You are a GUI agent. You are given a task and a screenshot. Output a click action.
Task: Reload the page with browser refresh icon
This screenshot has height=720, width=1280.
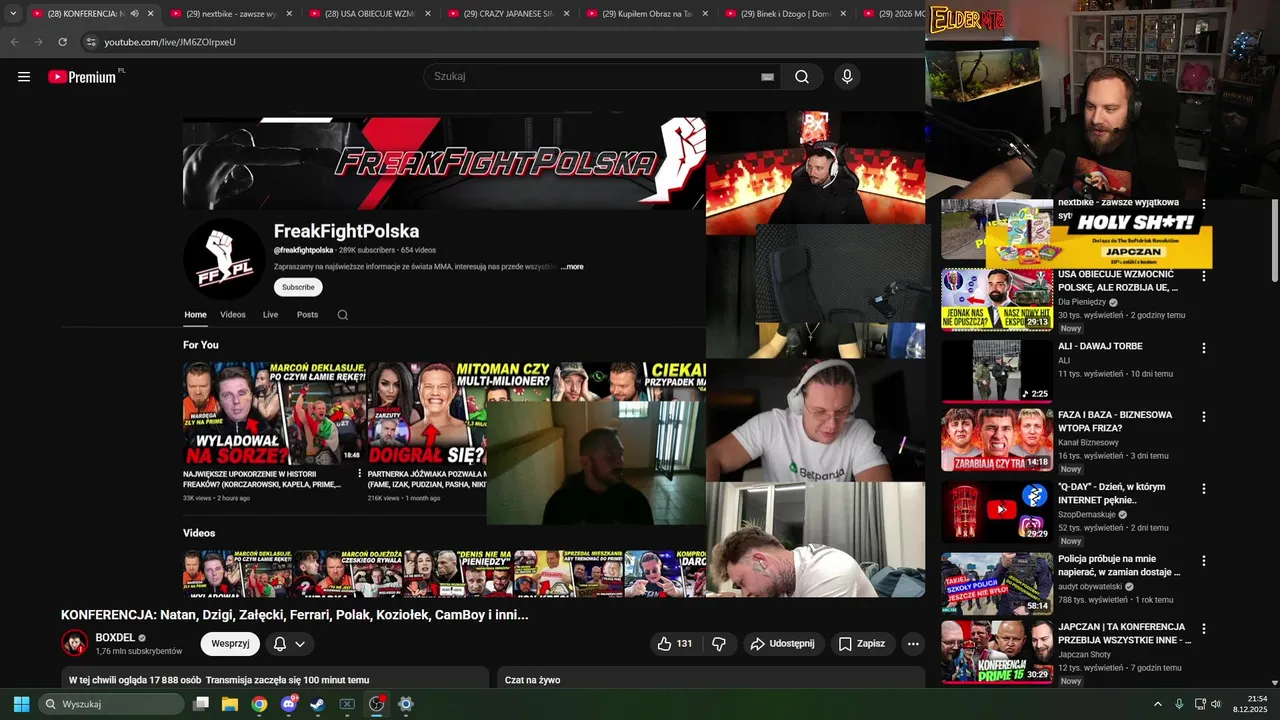62,42
